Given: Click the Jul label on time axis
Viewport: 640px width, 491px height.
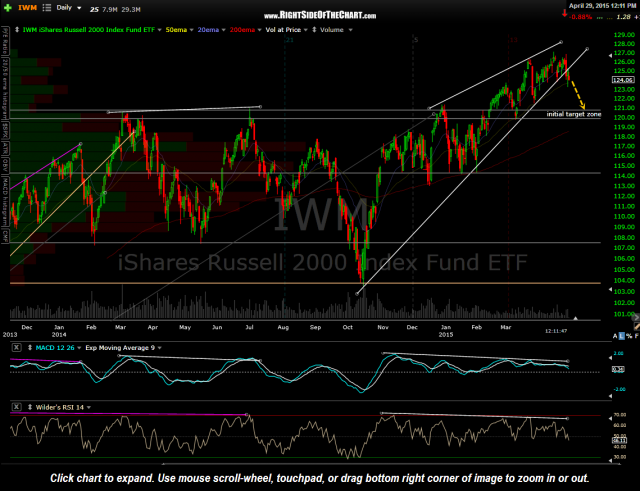Looking at the screenshot, I should click(249, 327).
